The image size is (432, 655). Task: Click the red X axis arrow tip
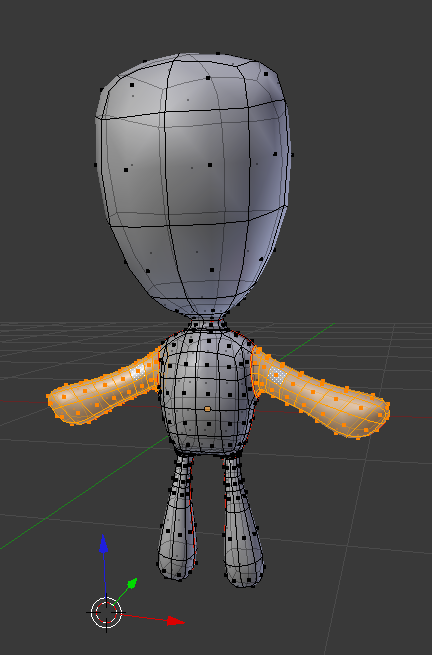(175, 621)
